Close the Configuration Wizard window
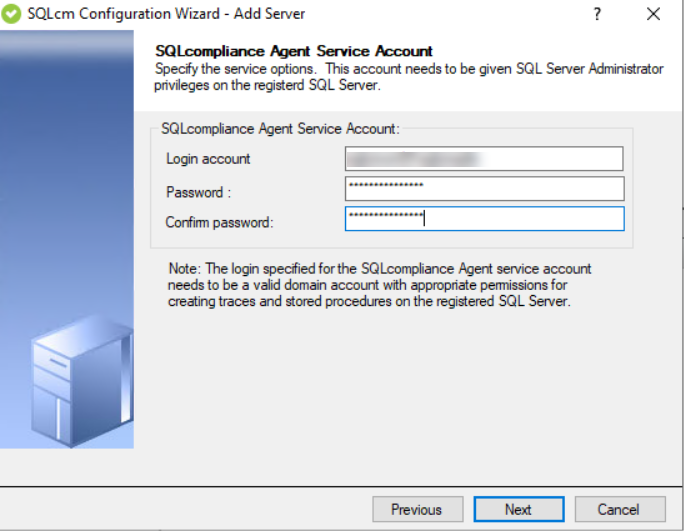684x531 pixels. (654, 14)
